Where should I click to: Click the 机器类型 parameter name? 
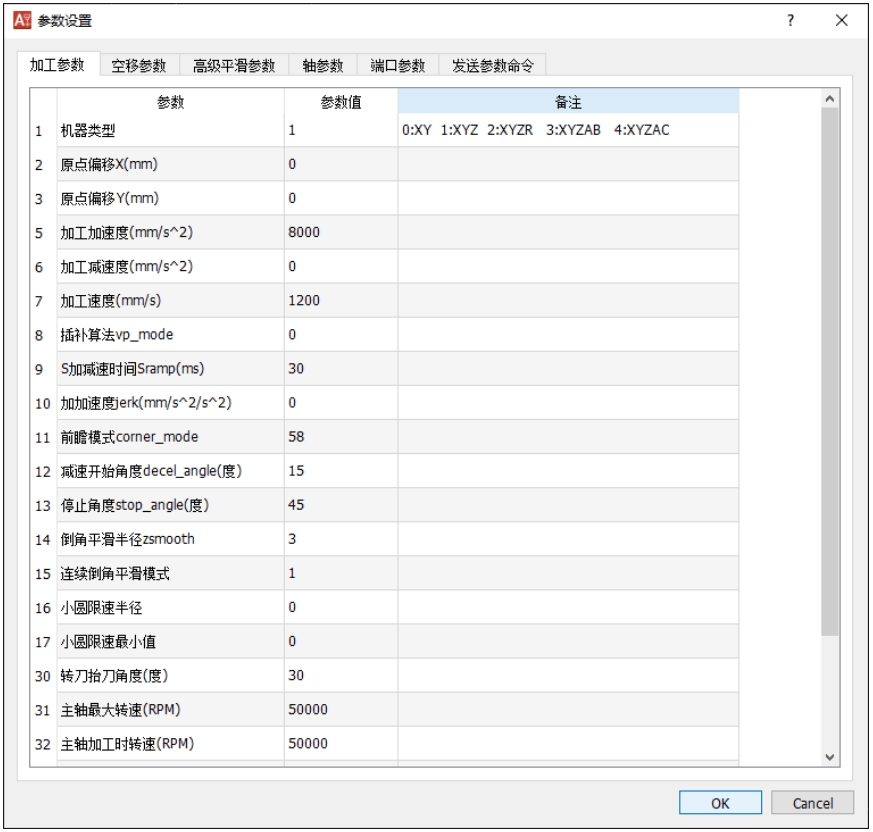tap(88, 131)
